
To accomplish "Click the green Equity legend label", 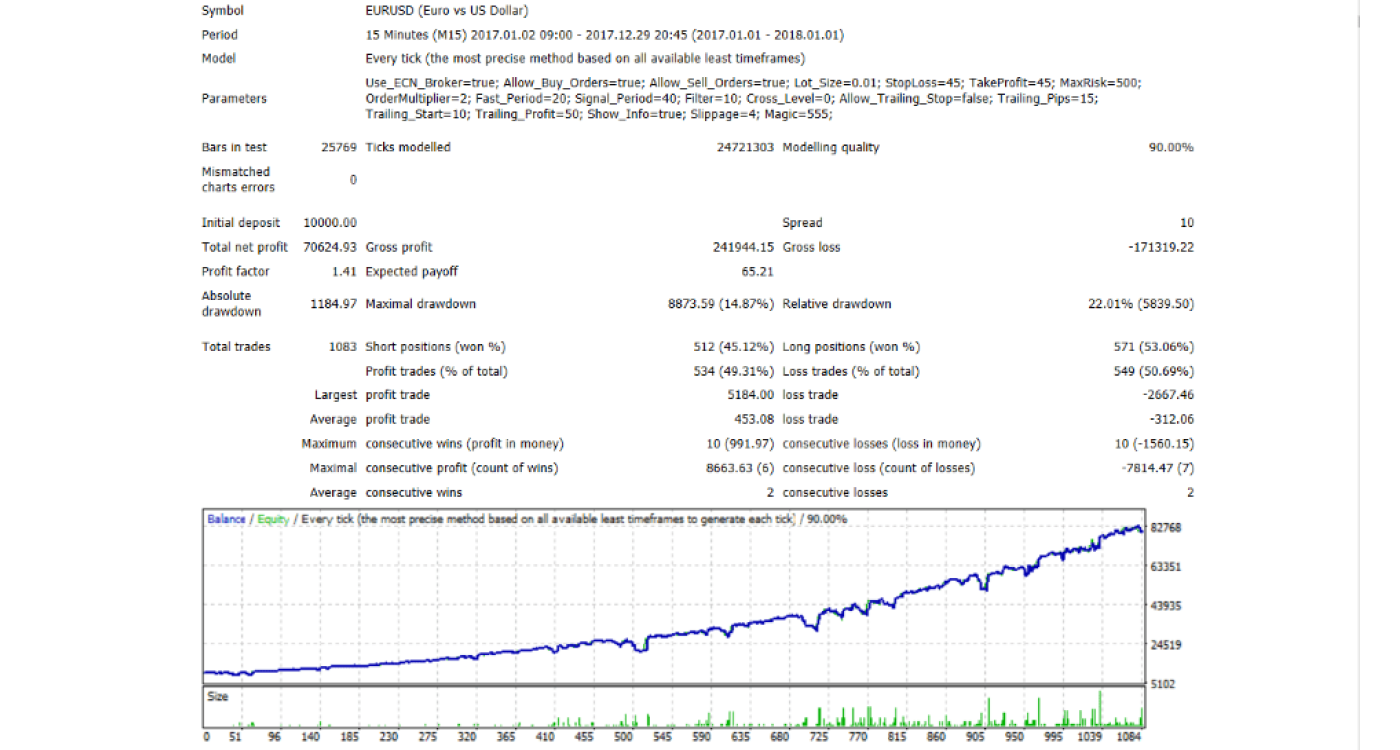I will click(x=273, y=519).
